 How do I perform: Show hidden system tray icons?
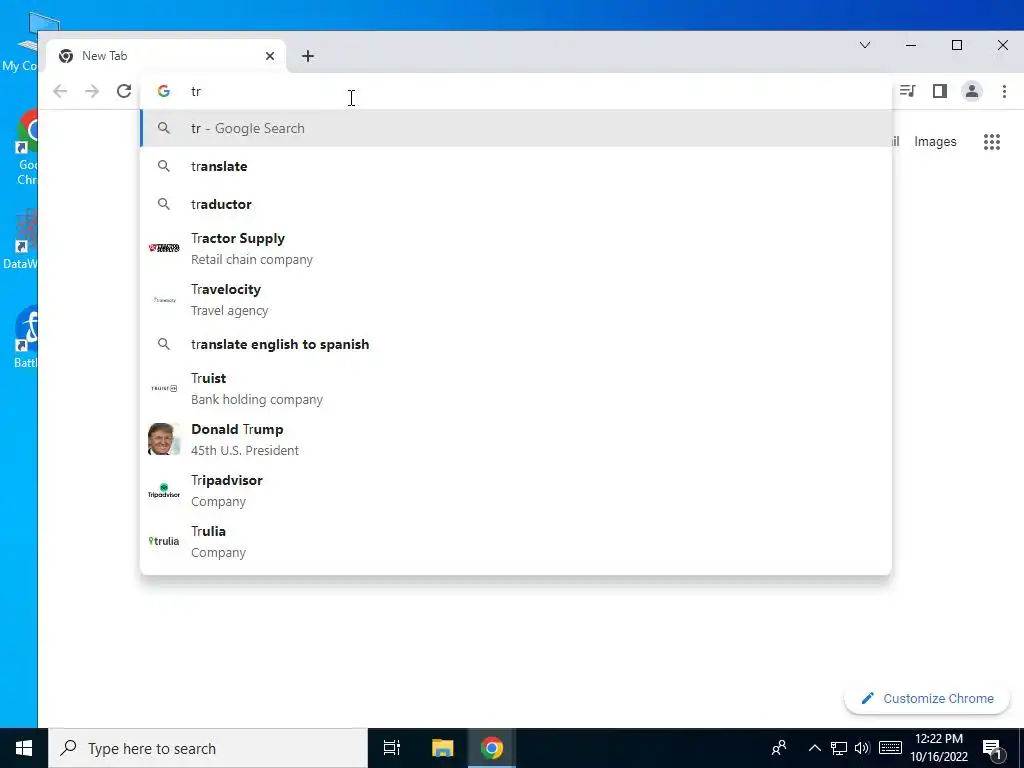(x=814, y=748)
